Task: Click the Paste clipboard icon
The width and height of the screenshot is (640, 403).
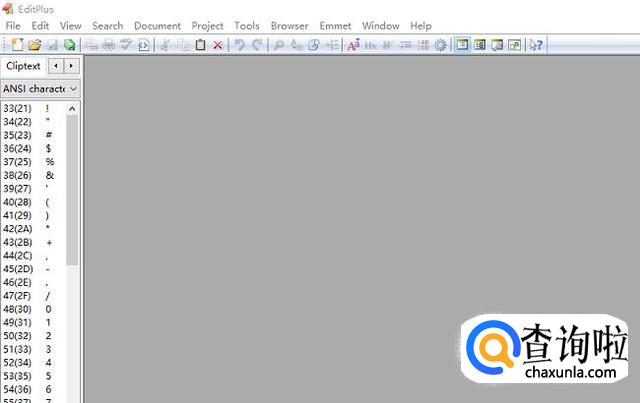Action: [201, 45]
